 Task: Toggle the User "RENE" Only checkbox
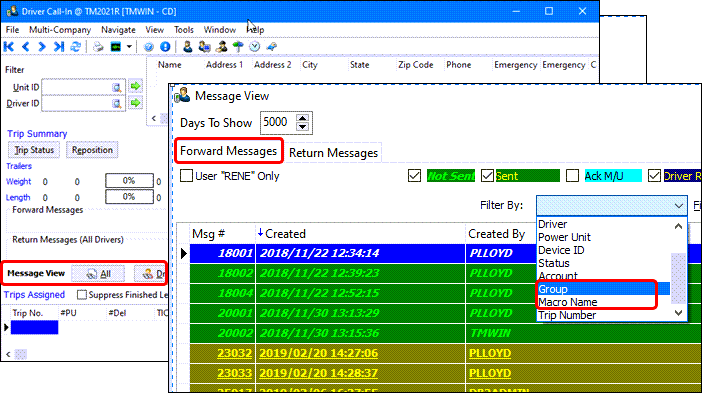pyautogui.click(x=186, y=175)
